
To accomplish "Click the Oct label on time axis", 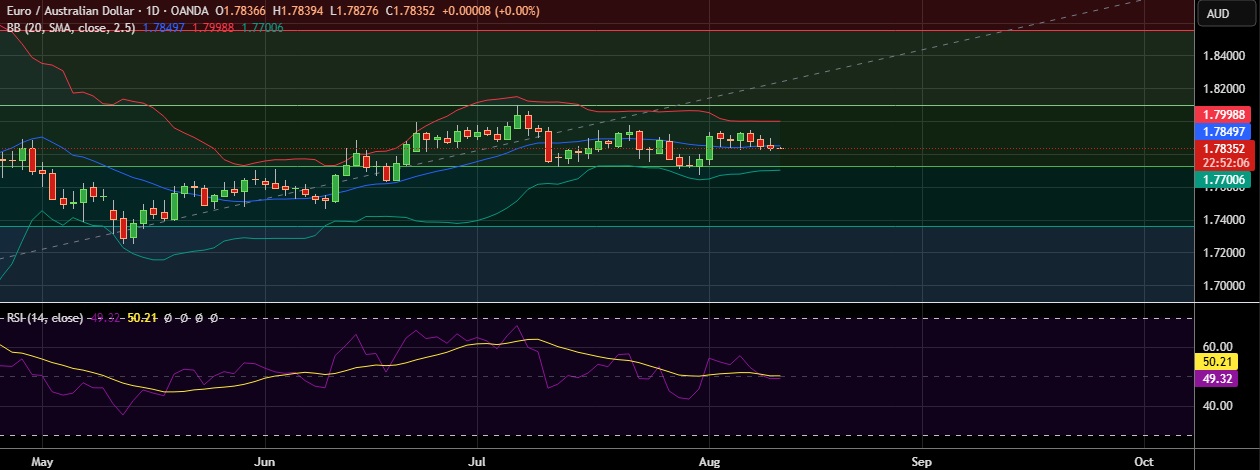I will click(x=1144, y=462).
